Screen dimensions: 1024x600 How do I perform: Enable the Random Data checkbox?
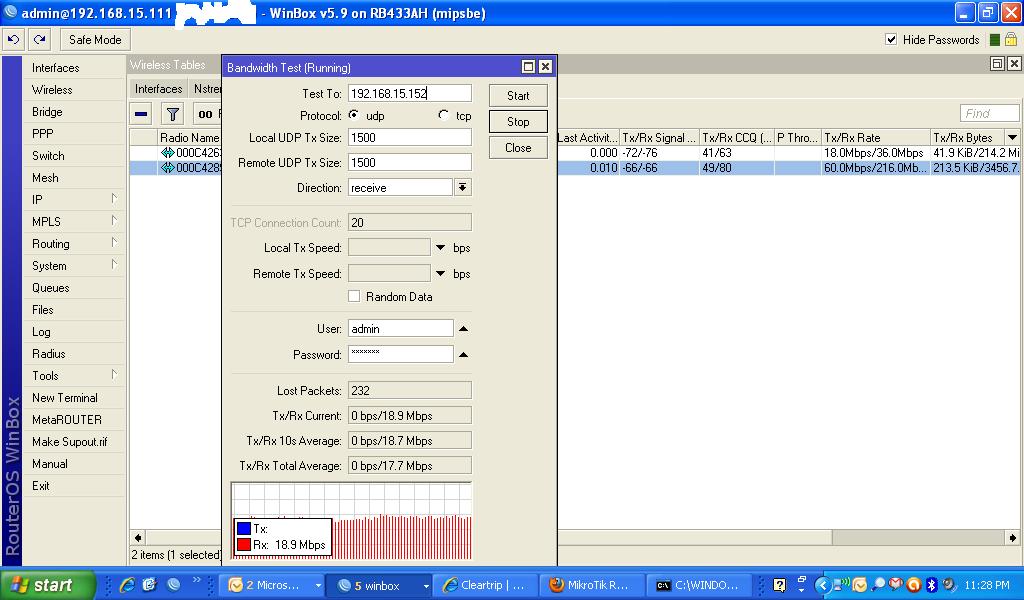(x=354, y=297)
